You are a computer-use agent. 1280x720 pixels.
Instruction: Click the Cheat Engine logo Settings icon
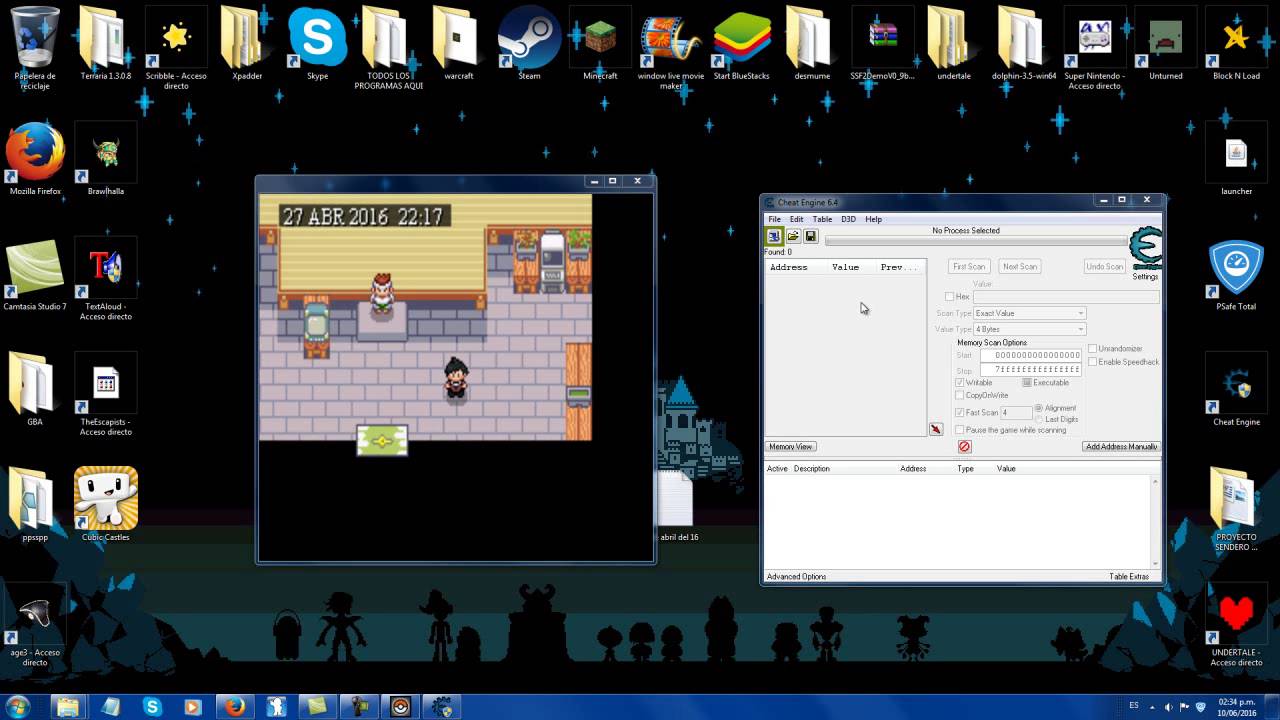click(1145, 250)
